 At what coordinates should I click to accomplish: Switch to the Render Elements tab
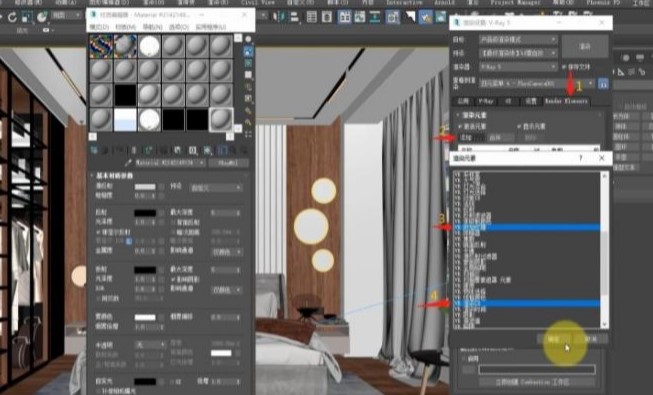(566, 101)
